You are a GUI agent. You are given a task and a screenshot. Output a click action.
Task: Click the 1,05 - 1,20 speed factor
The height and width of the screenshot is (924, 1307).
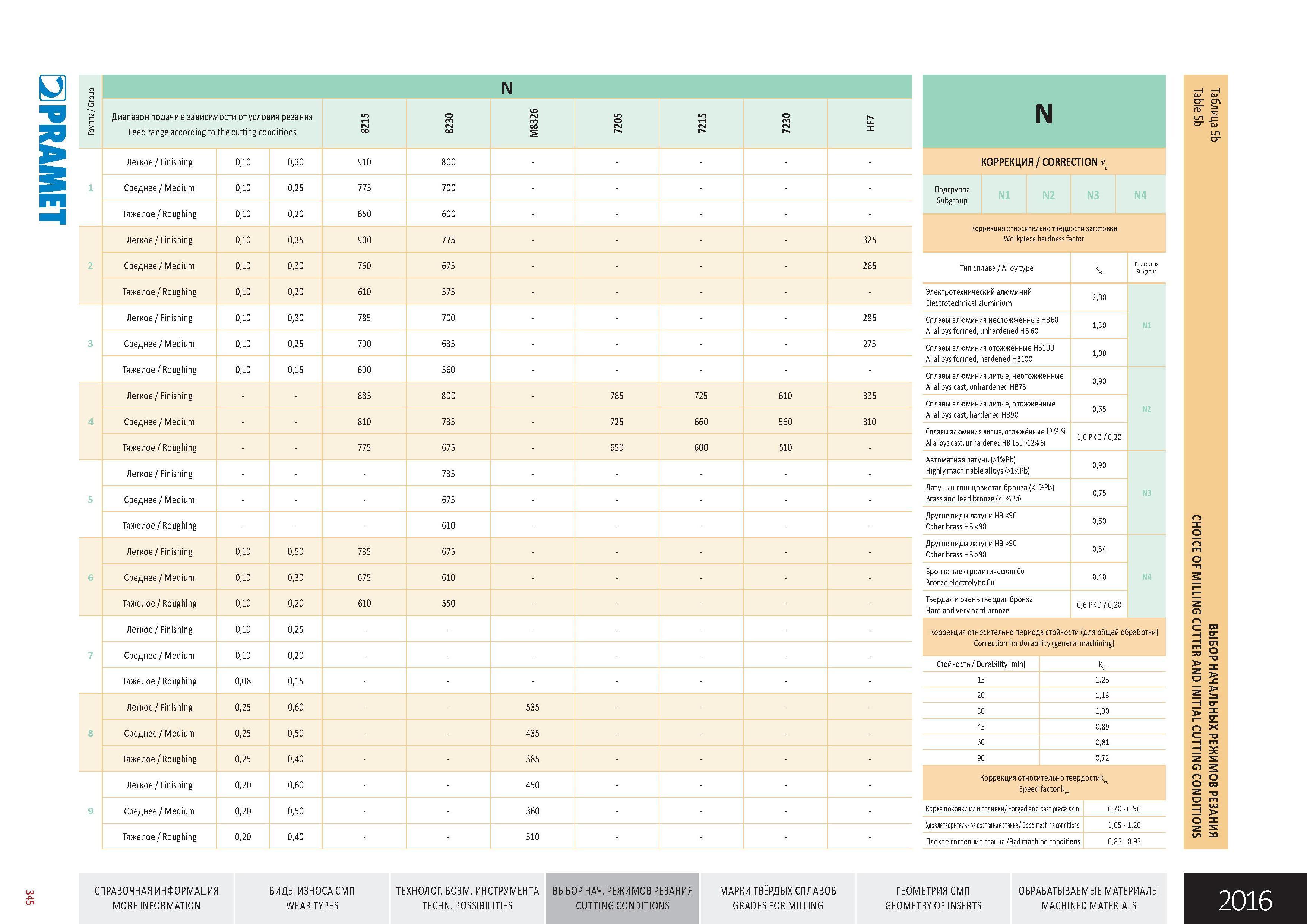[1124, 825]
